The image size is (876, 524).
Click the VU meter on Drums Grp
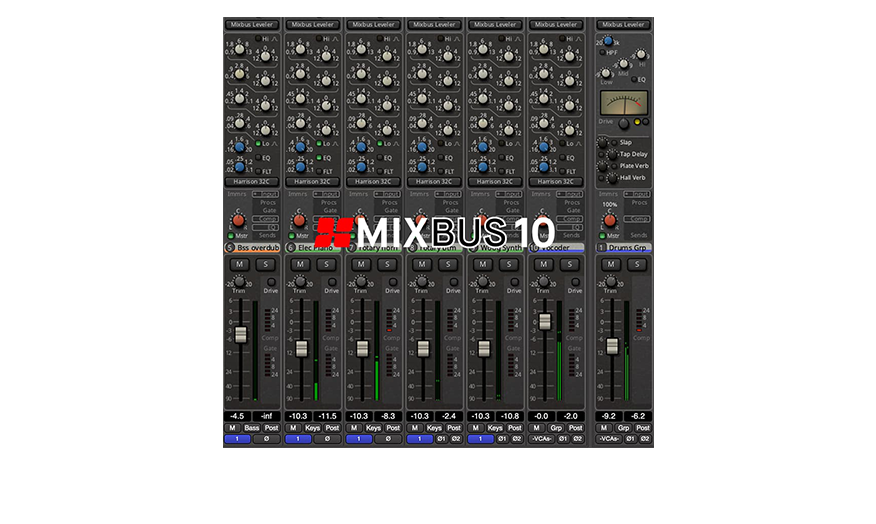point(624,103)
